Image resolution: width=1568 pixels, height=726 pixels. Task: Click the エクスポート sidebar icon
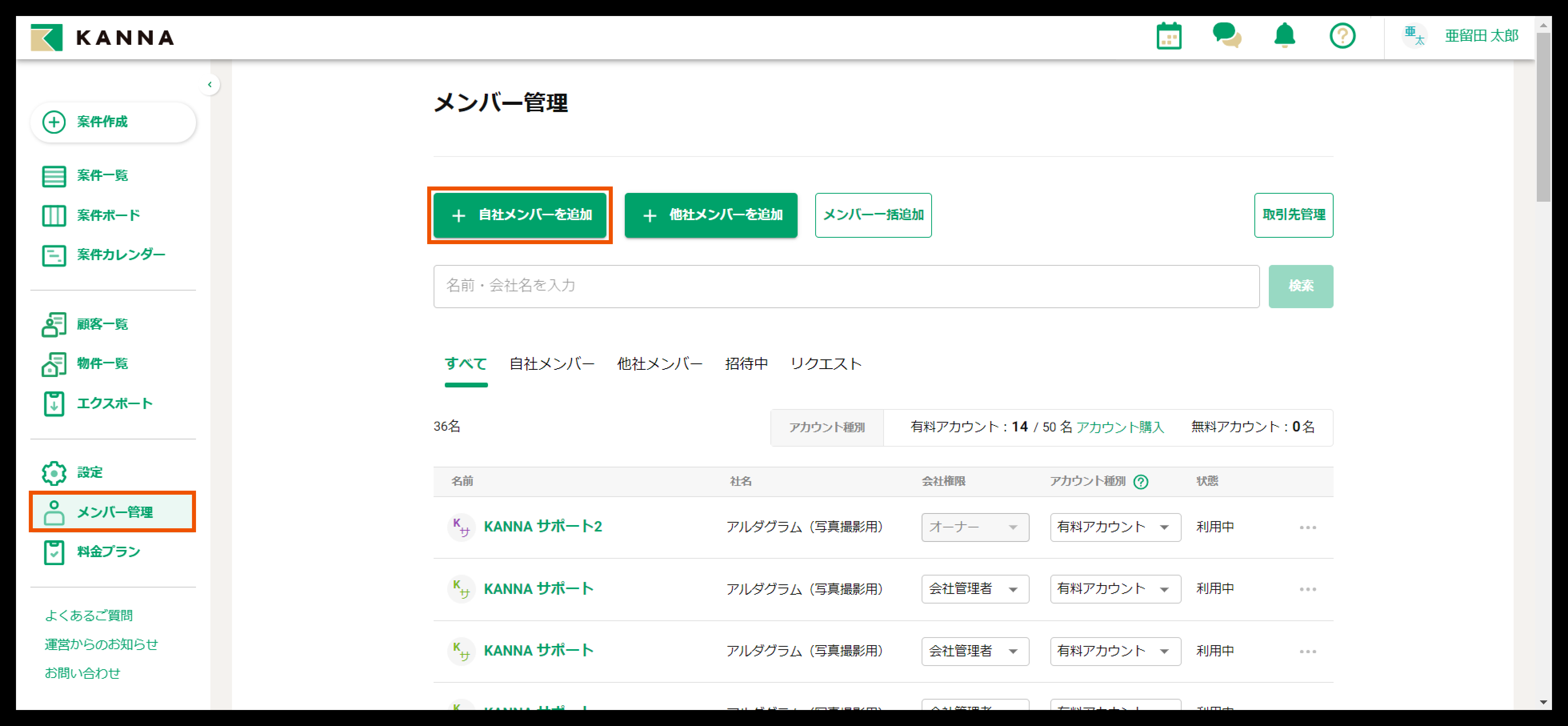[x=54, y=403]
